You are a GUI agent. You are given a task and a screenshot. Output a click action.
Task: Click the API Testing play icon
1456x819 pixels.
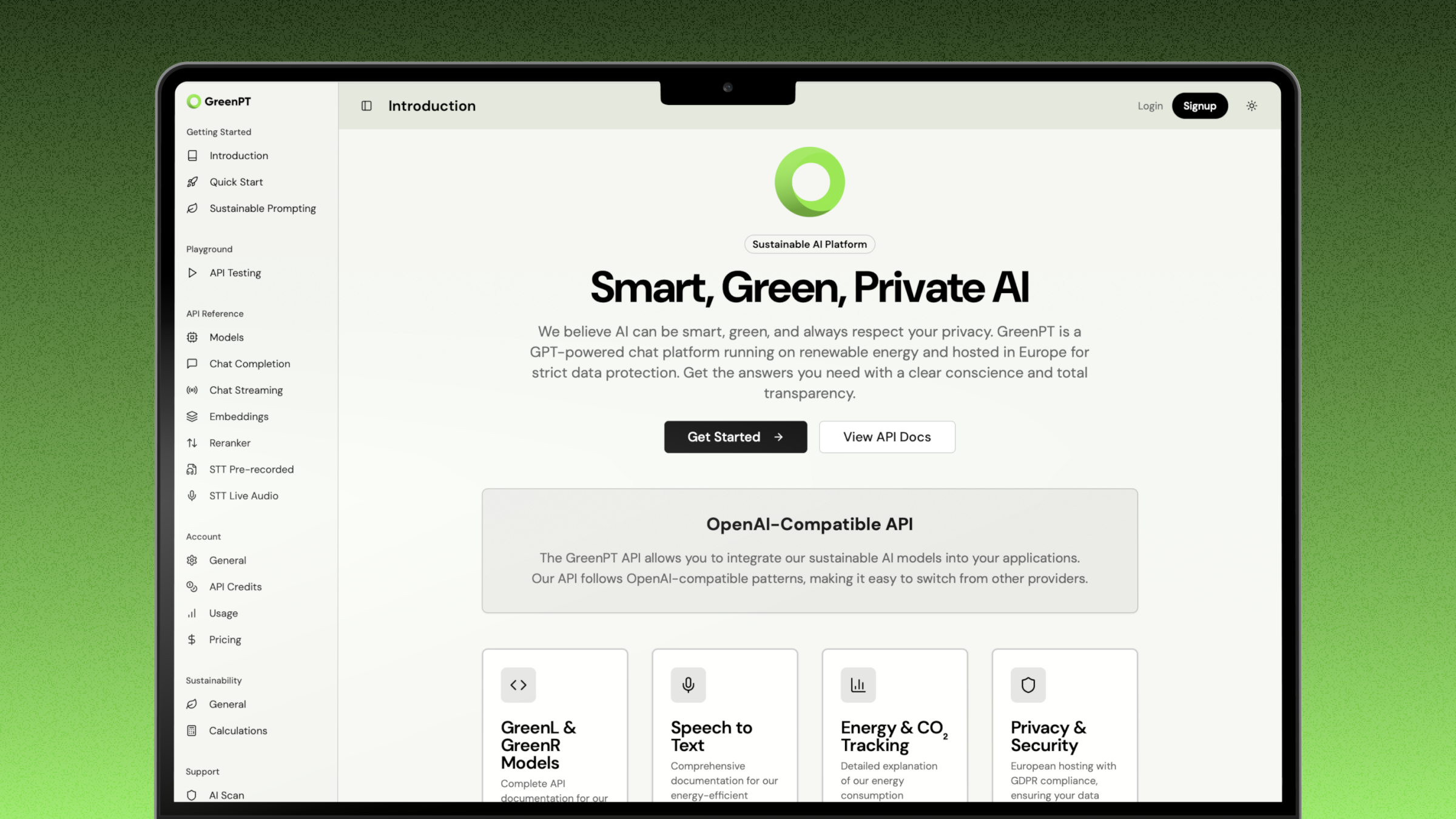coord(192,273)
